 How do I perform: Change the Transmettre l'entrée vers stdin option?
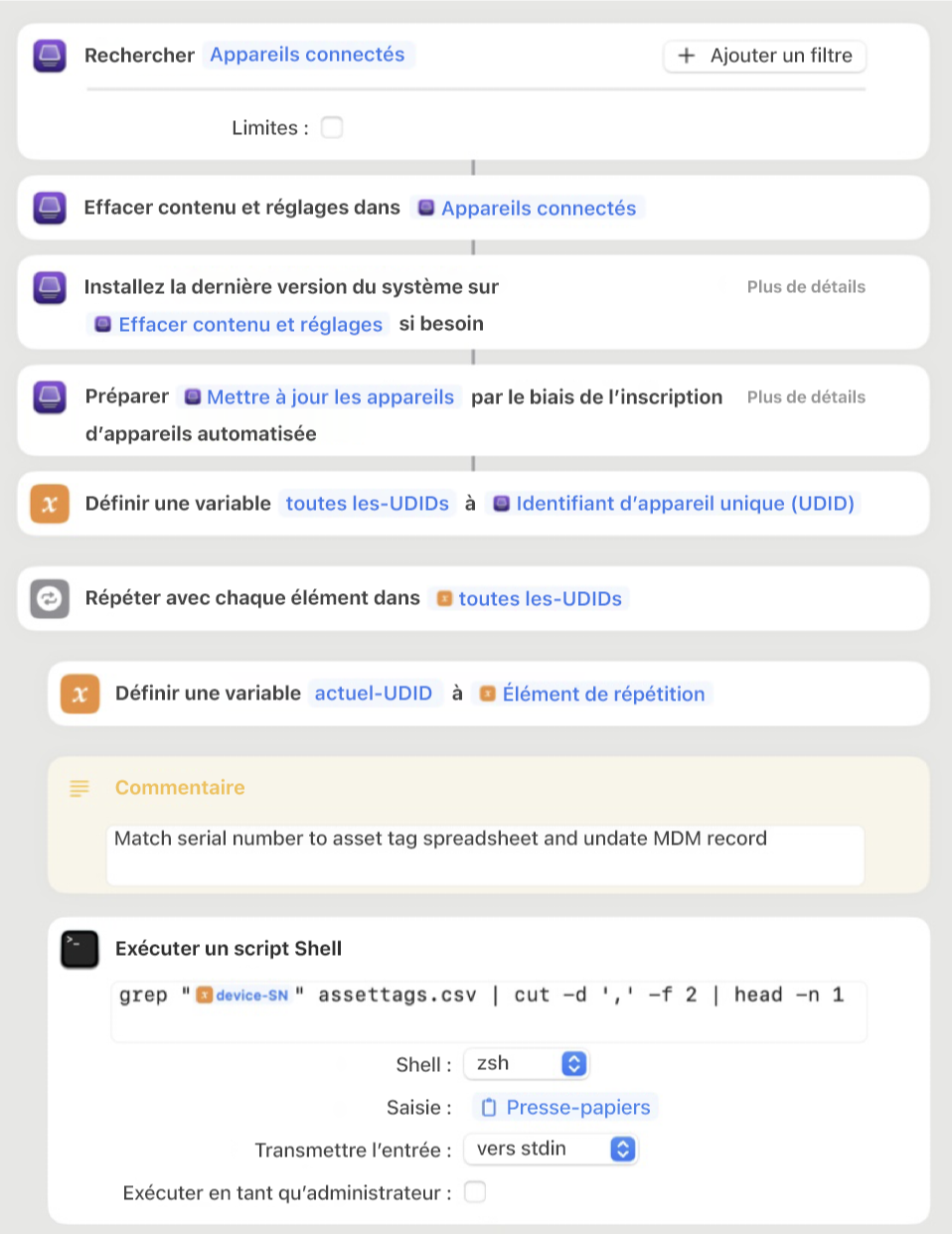click(x=551, y=1149)
